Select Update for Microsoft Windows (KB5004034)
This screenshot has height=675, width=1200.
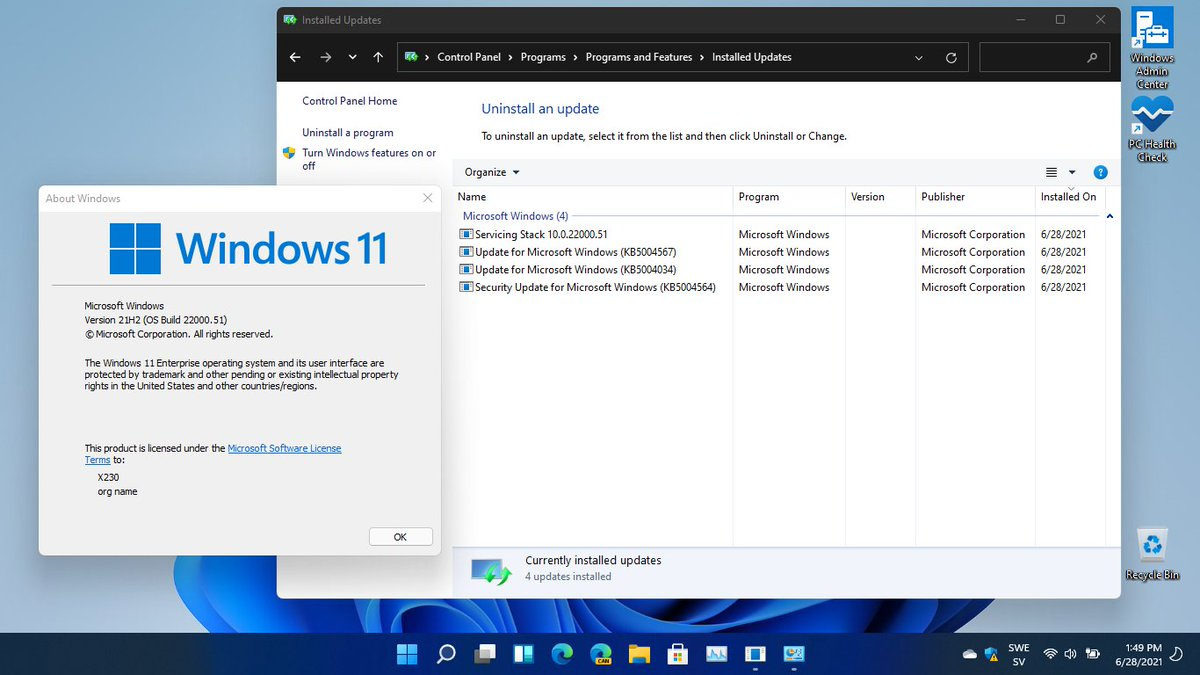tap(779, 270)
